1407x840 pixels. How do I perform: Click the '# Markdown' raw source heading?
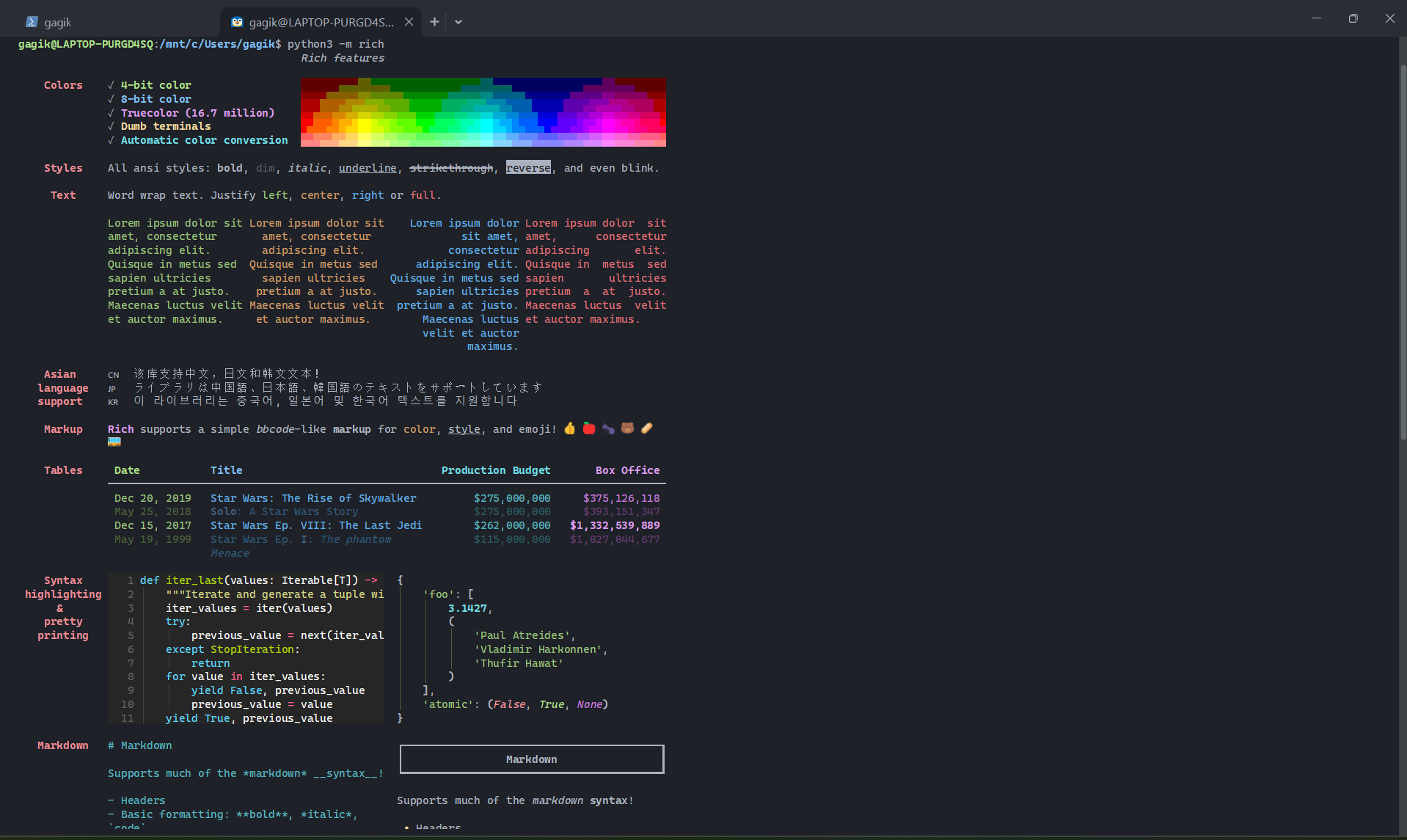[140, 745]
